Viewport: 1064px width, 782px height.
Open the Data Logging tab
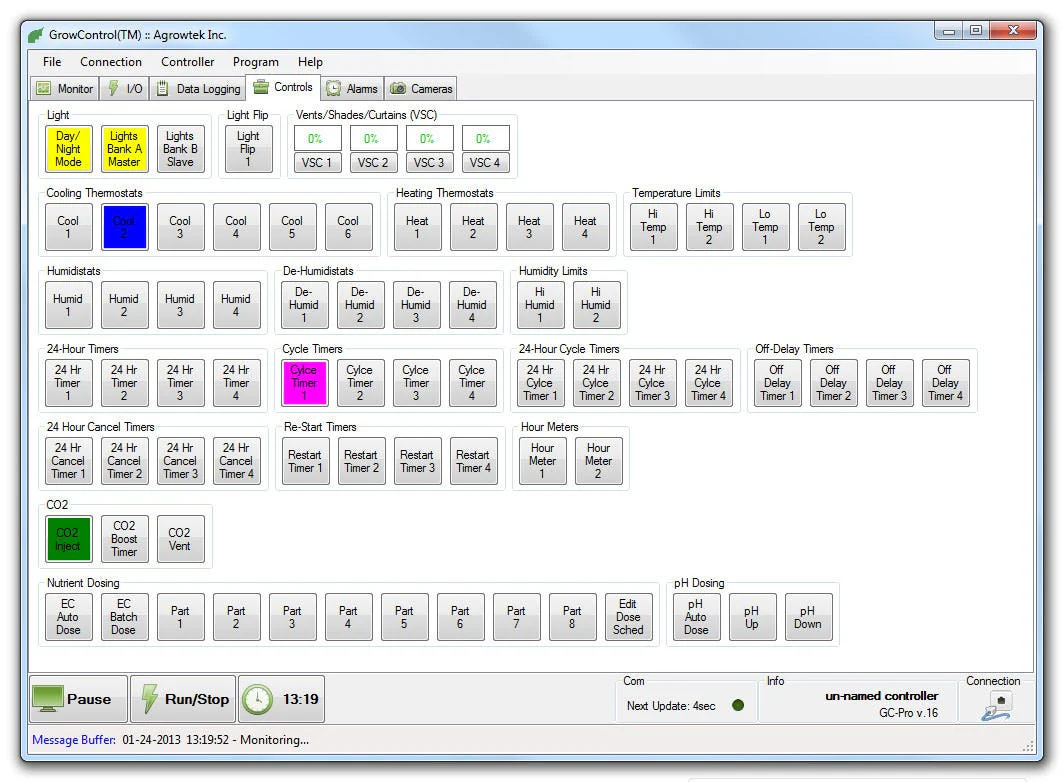pos(199,89)
